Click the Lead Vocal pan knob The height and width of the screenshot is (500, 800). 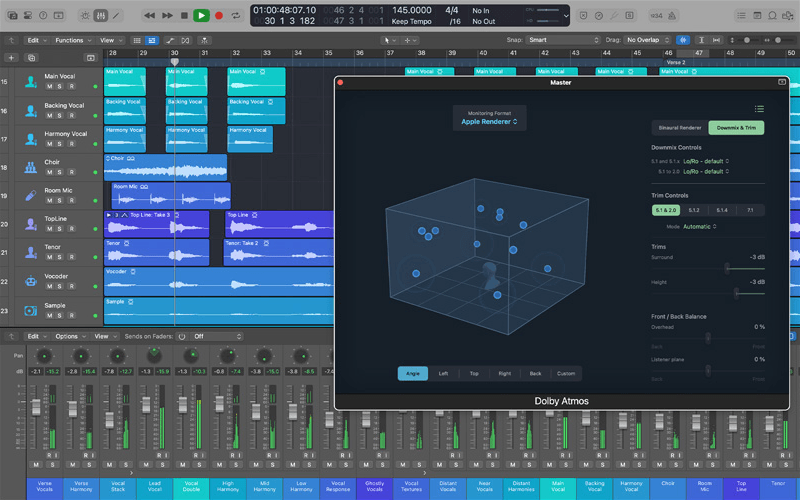tap(154, 356)
